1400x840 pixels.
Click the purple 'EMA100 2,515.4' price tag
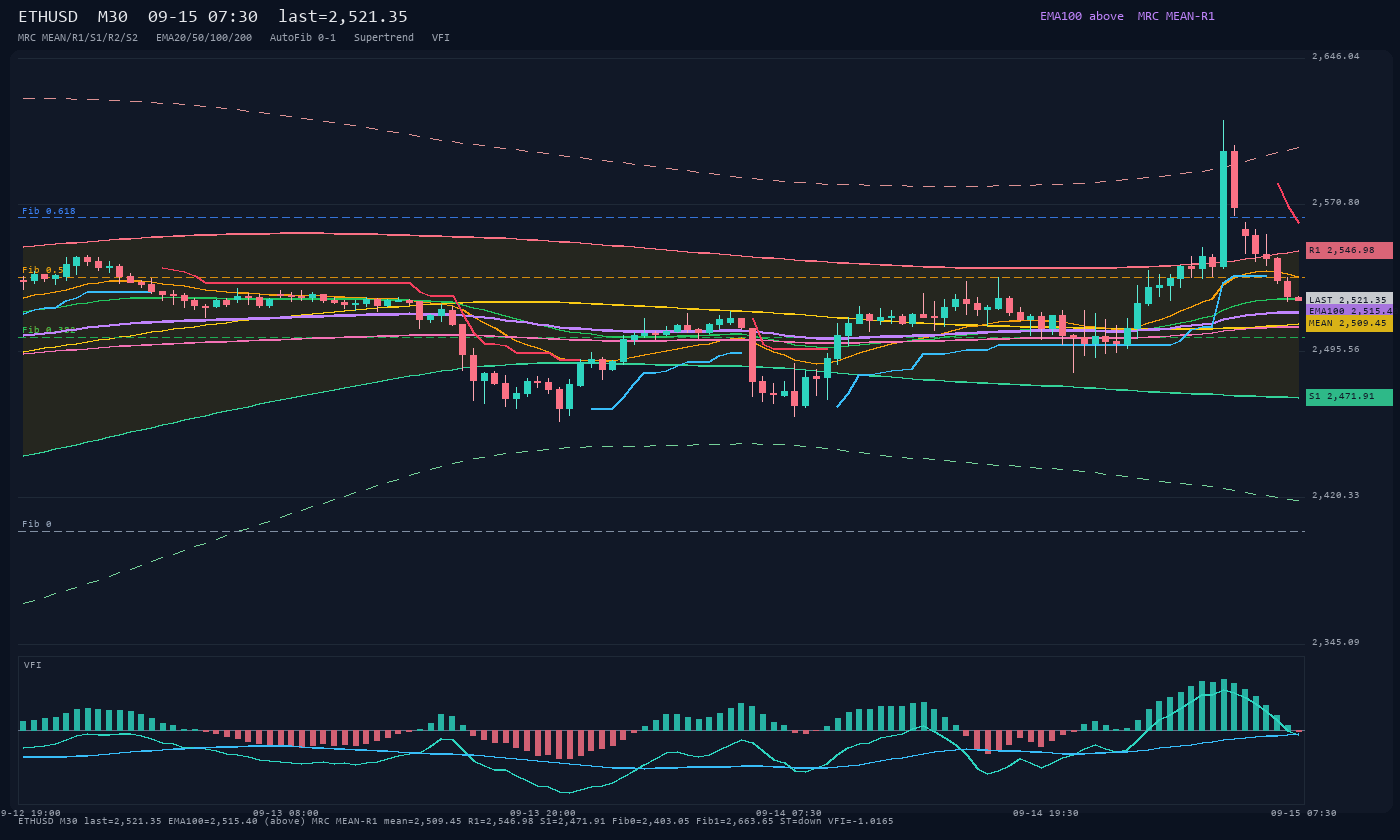pos(1349,311)
